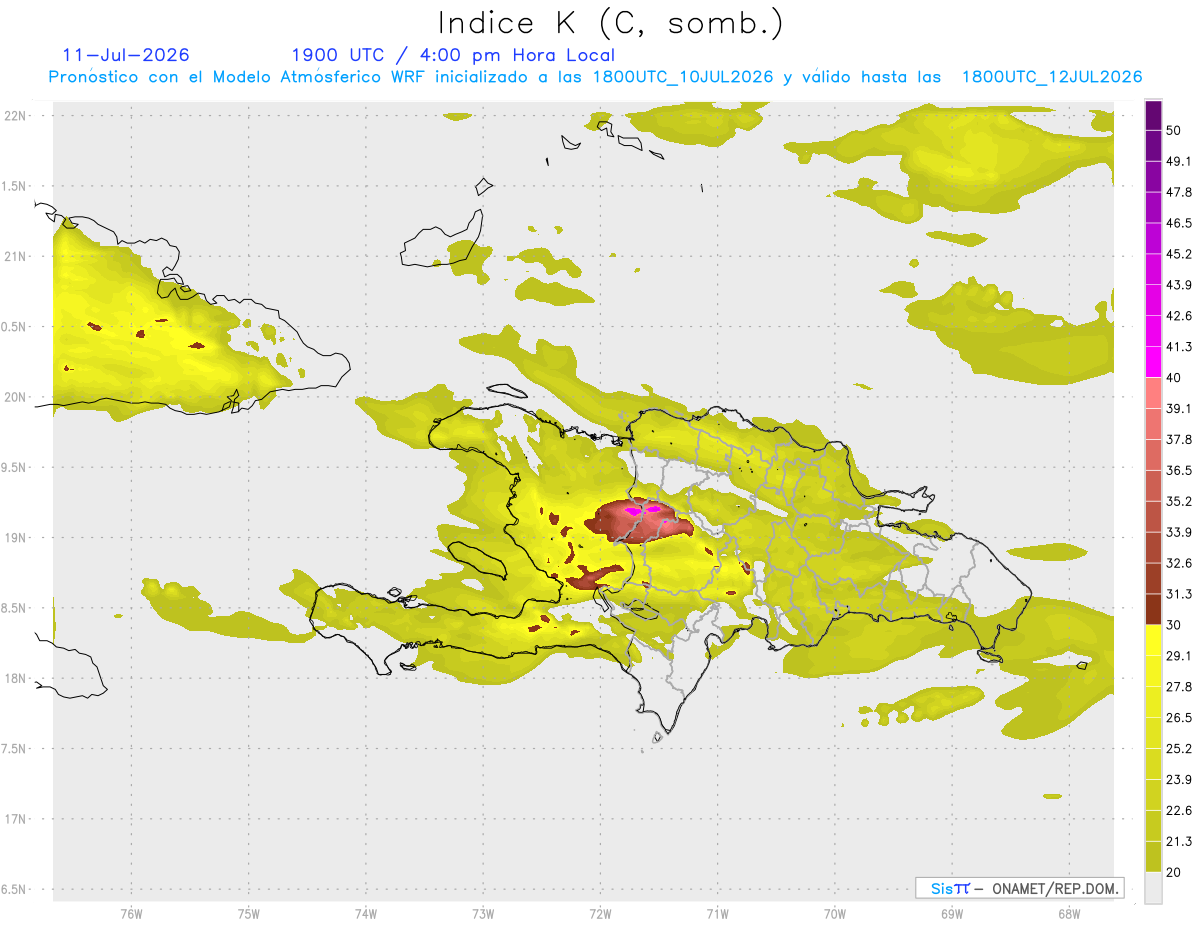Click the colorbar label '22.6'
The height and width of the screenshot is (927, 1200).
[1179, 811]
